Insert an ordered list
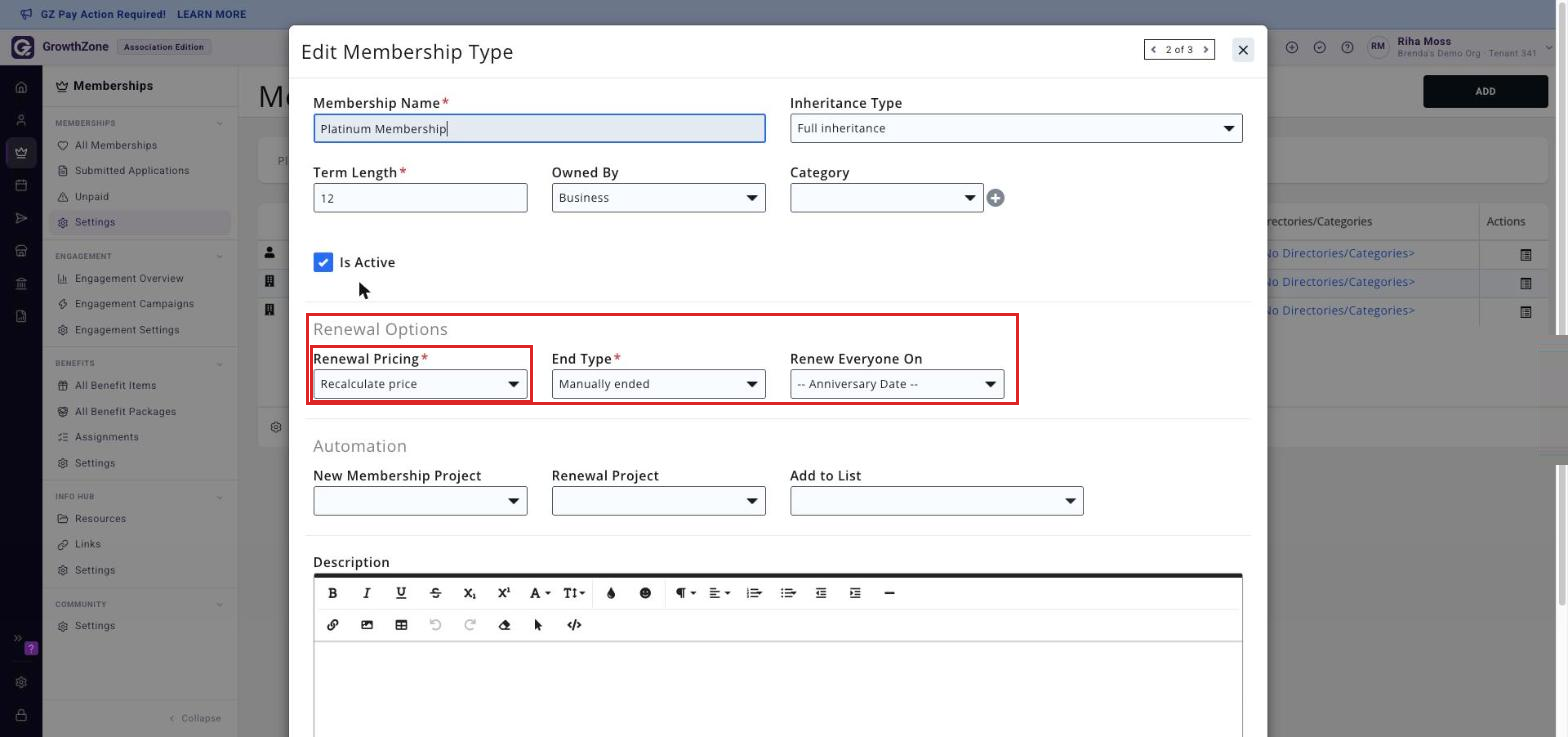 click(754, 593)
